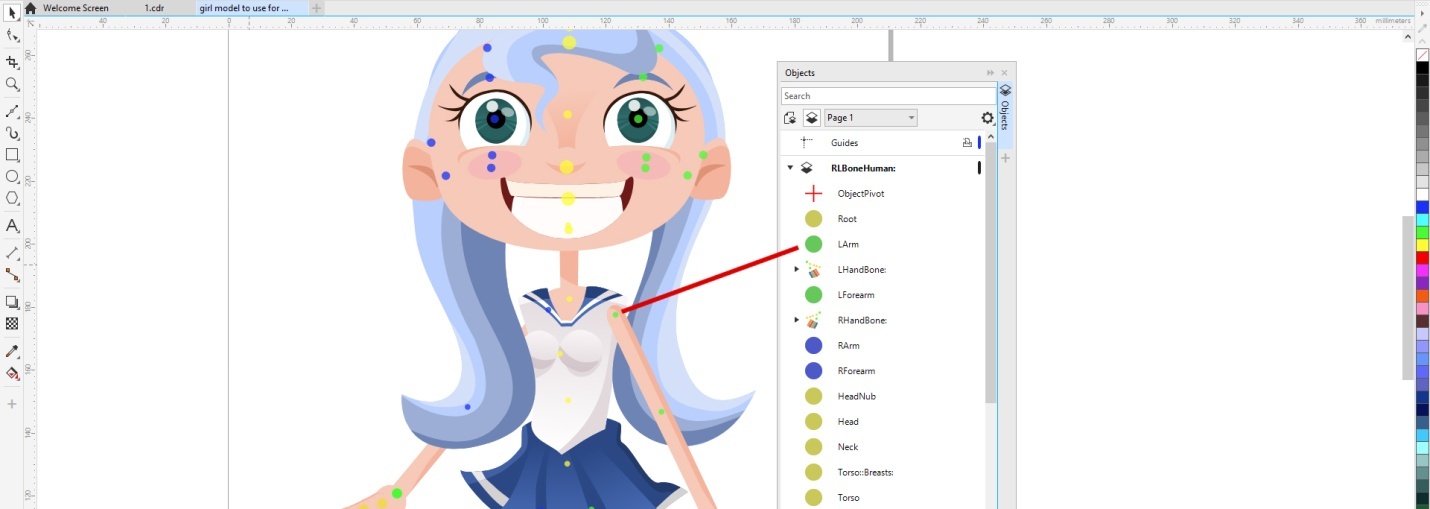Expand the RHandBone group
This screenshot has width=1430, height=509.
click(x=796, y=320)
